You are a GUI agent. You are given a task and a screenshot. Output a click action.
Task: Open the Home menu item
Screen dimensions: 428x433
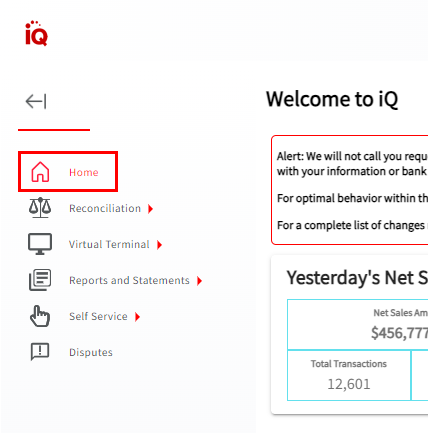click(x=68, y=172)
